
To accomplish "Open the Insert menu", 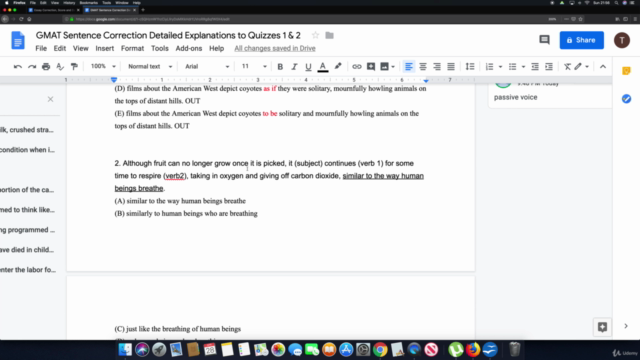I will (104, 48).
